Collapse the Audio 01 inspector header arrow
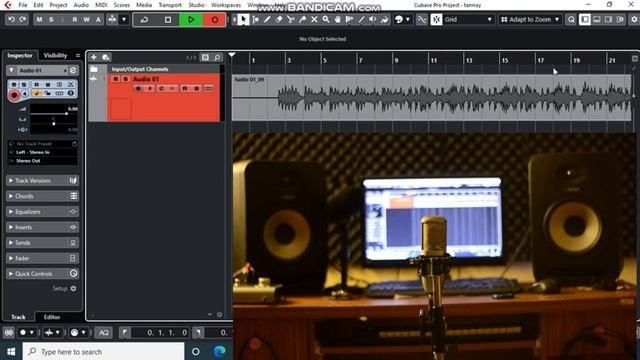Viewport: 640px width, 360px height. point(11,70)
